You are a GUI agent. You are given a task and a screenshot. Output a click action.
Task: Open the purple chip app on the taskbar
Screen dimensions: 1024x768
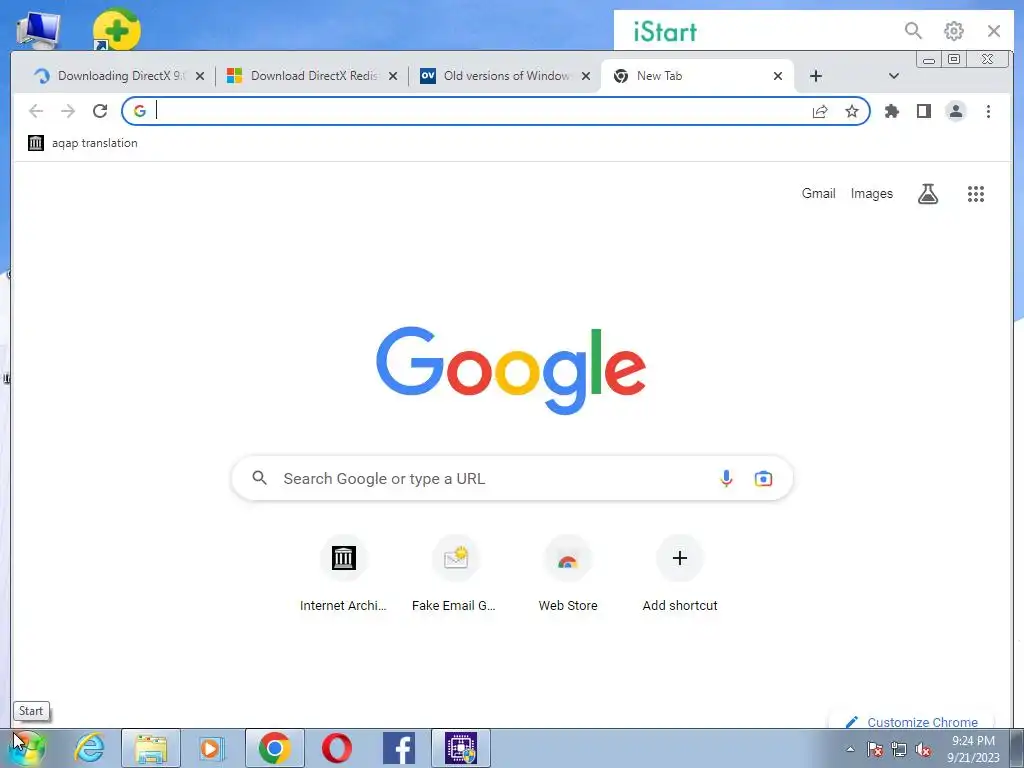[461, 748]
